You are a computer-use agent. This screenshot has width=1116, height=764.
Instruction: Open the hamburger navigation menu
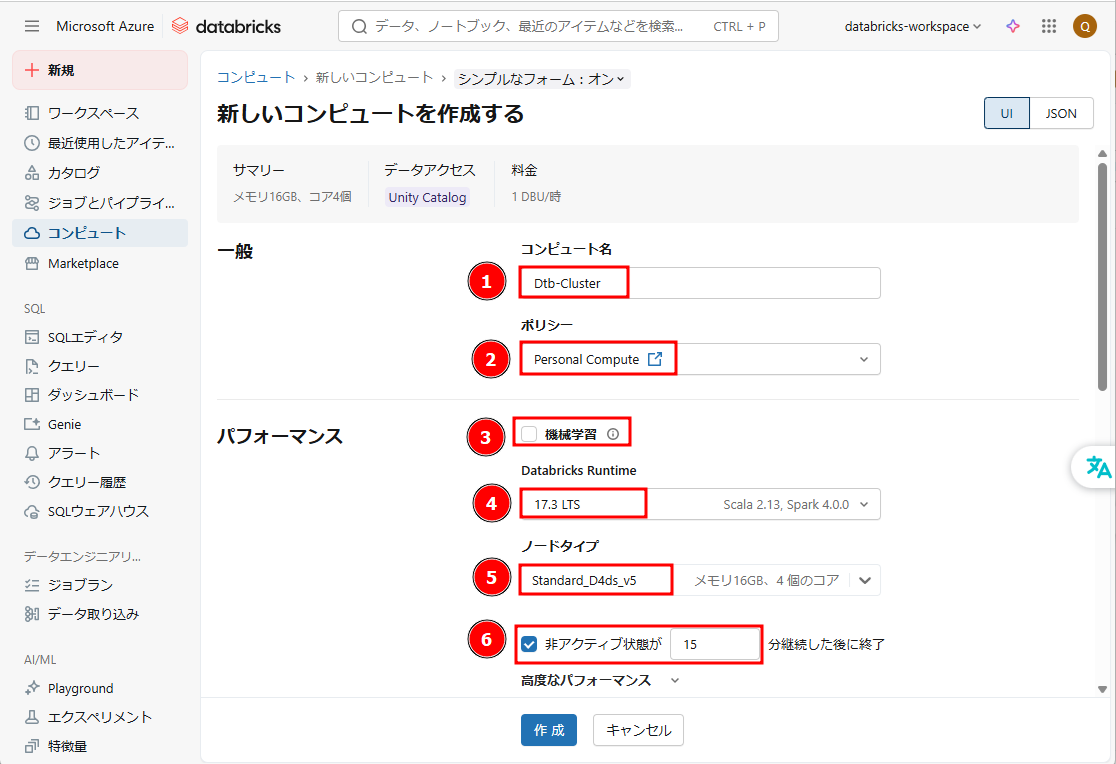(32, 26)
